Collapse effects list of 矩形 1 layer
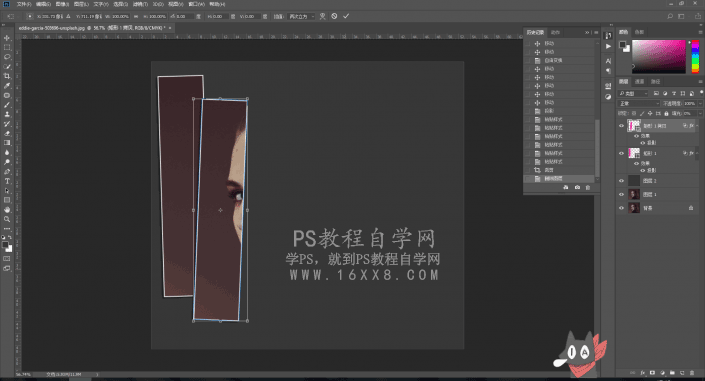The image size is (705, 381). [697, 153]
